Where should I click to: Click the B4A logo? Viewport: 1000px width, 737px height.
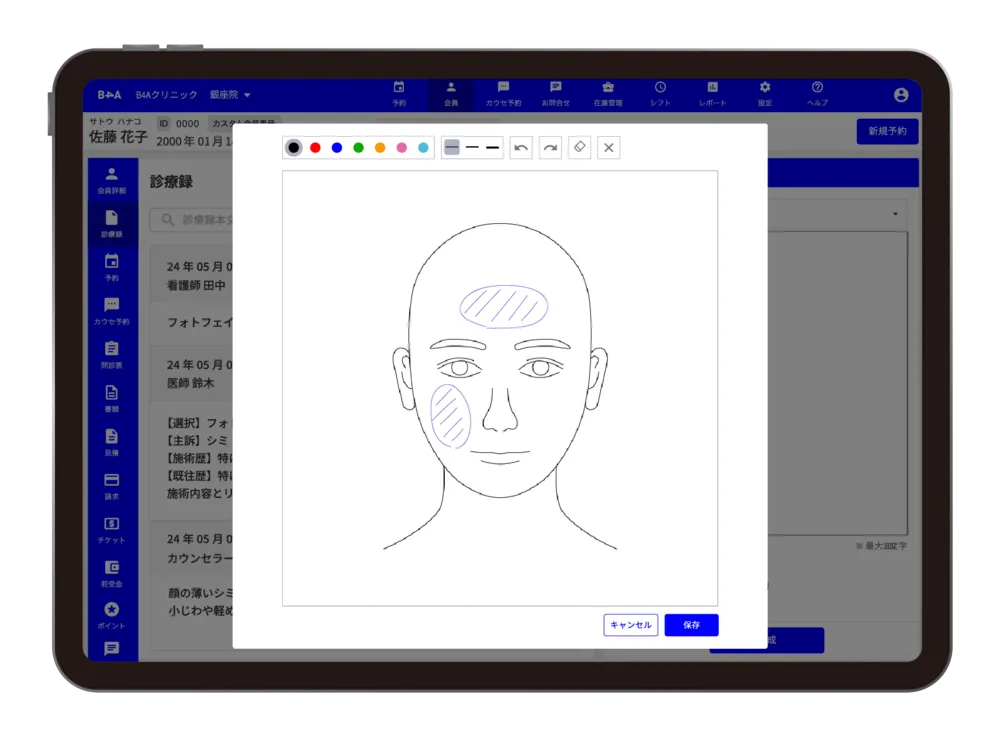[x=109, y=95]
